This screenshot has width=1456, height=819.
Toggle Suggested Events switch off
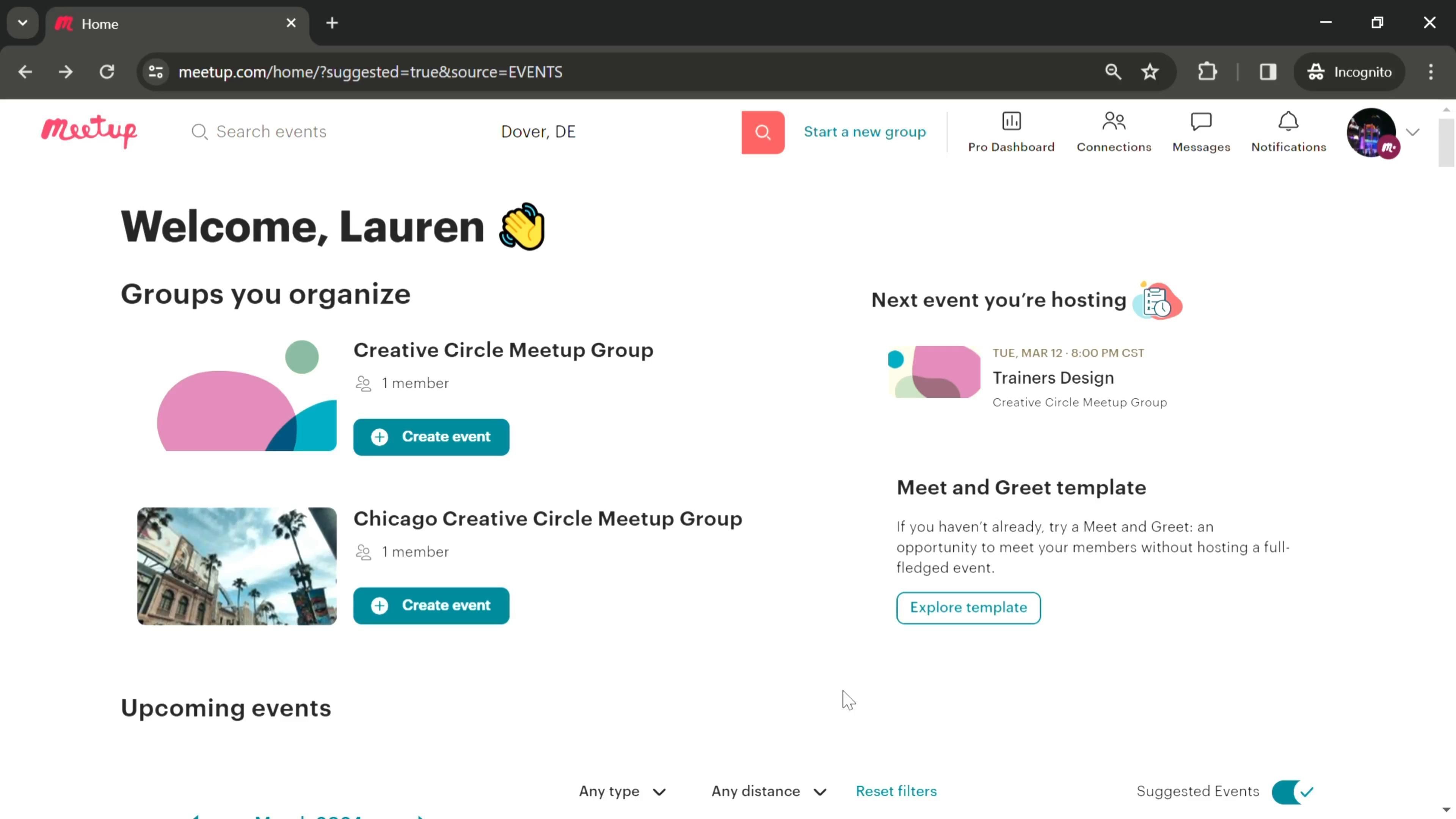1292,791
